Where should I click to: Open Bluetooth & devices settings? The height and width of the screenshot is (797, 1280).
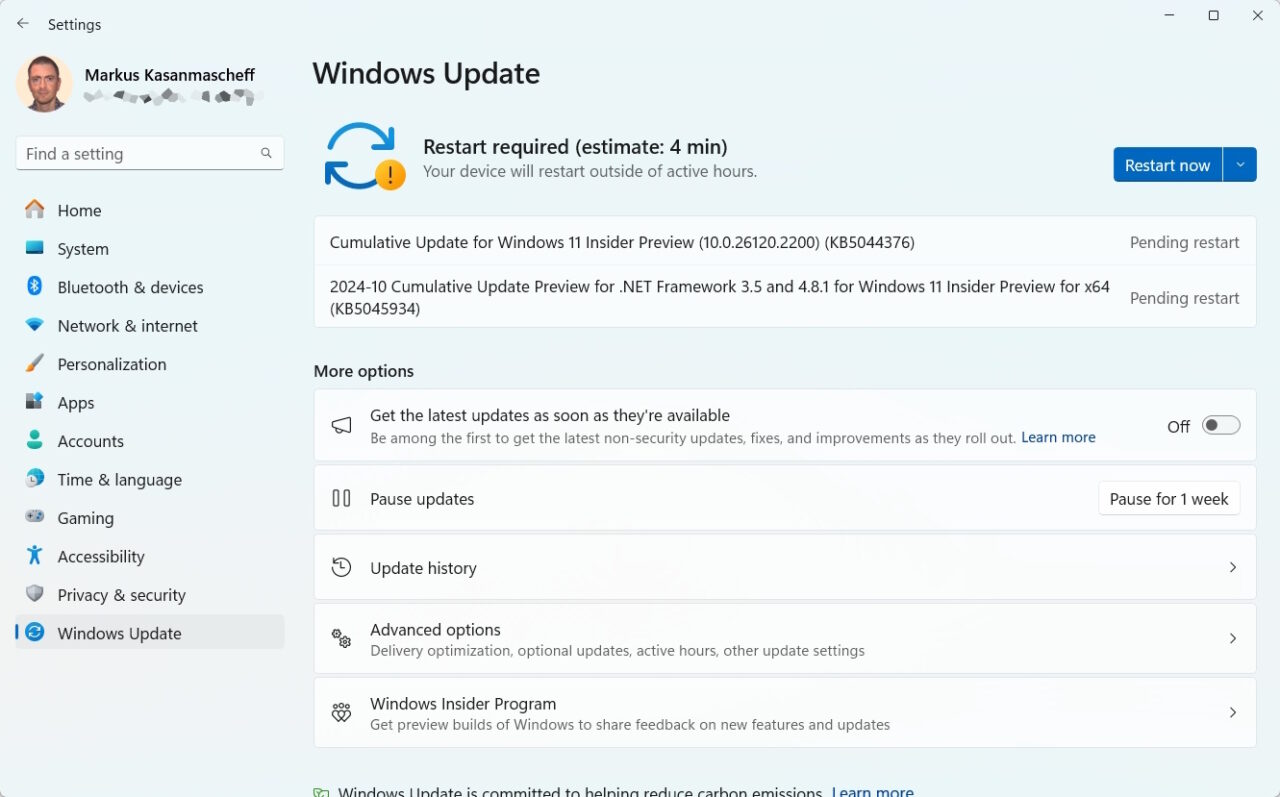[x=34, y=287]
